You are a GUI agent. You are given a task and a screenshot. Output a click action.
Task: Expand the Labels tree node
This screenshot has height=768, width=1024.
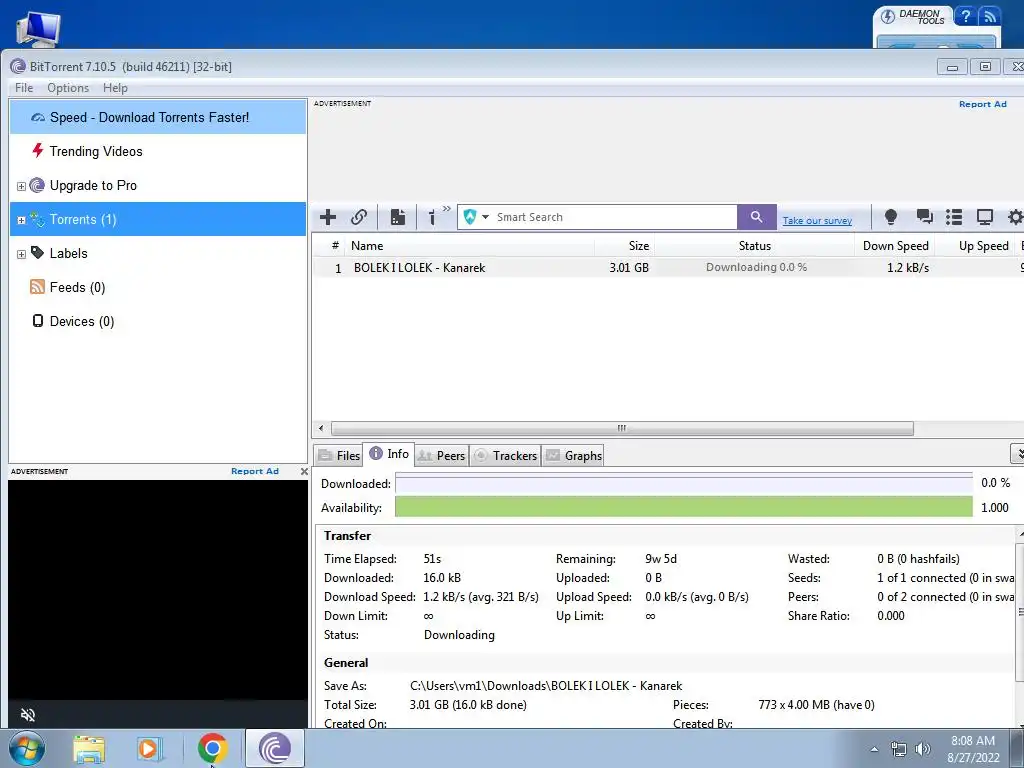point(21,254)
